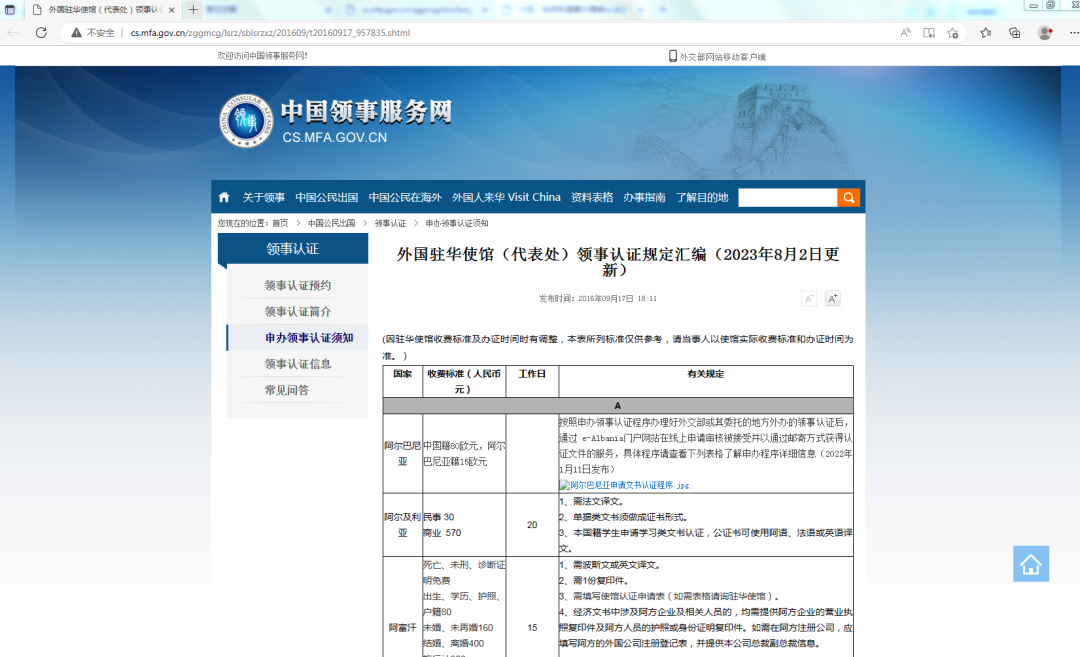Increase article text size with A+ icon

pos(832,298)
